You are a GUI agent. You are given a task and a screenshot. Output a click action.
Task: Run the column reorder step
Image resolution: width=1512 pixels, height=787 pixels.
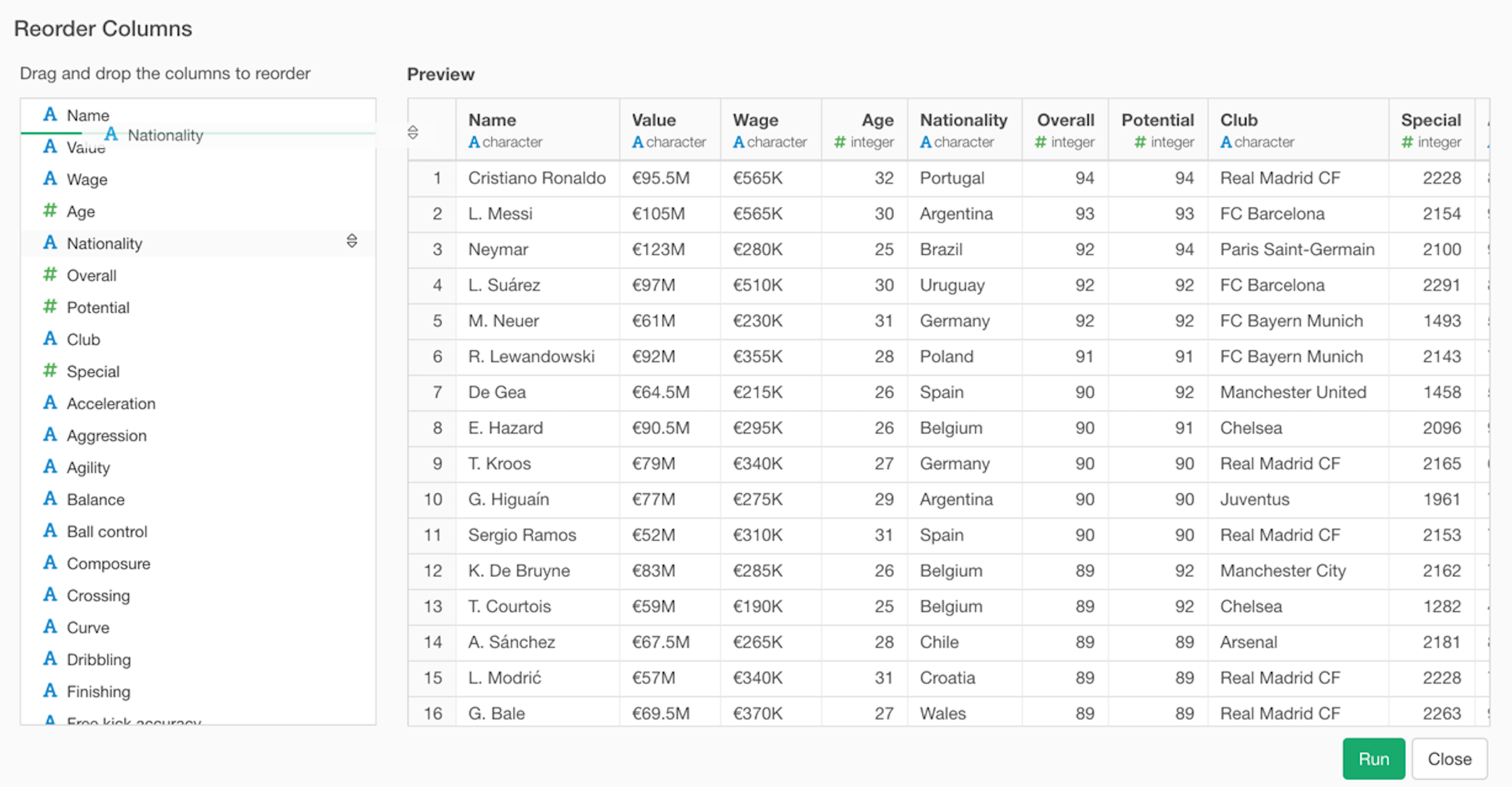[x=1373, y=759]
